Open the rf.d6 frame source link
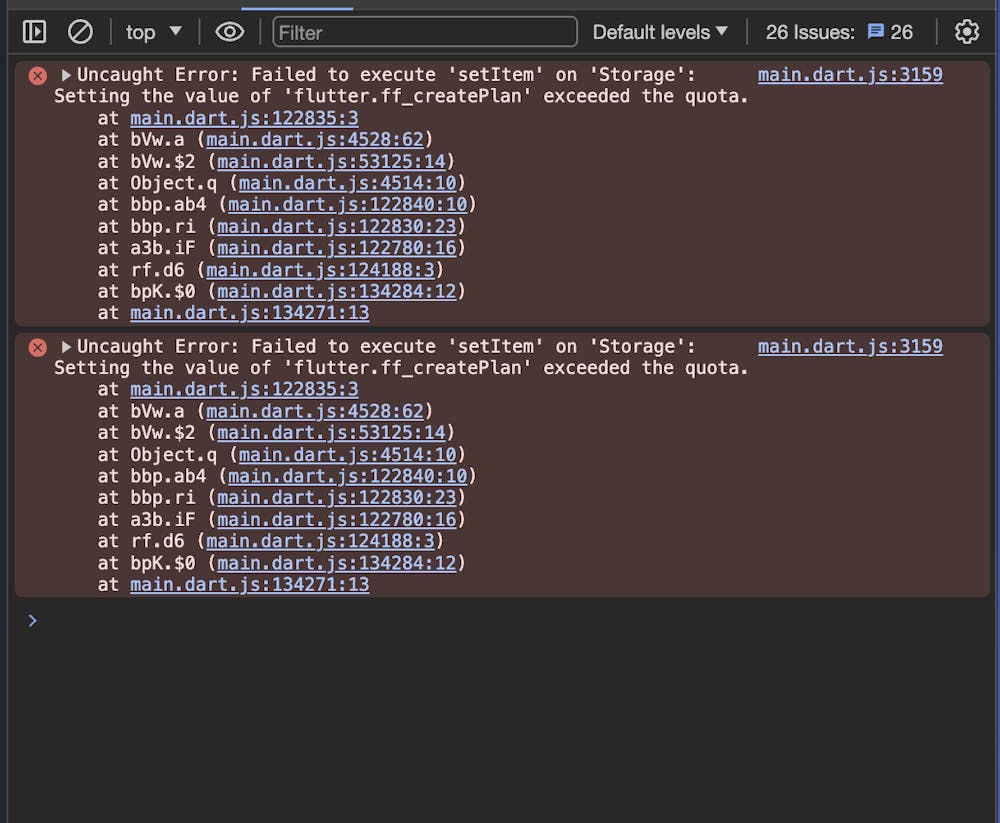This screenshot has width=1000, height=823. (319, 269)
